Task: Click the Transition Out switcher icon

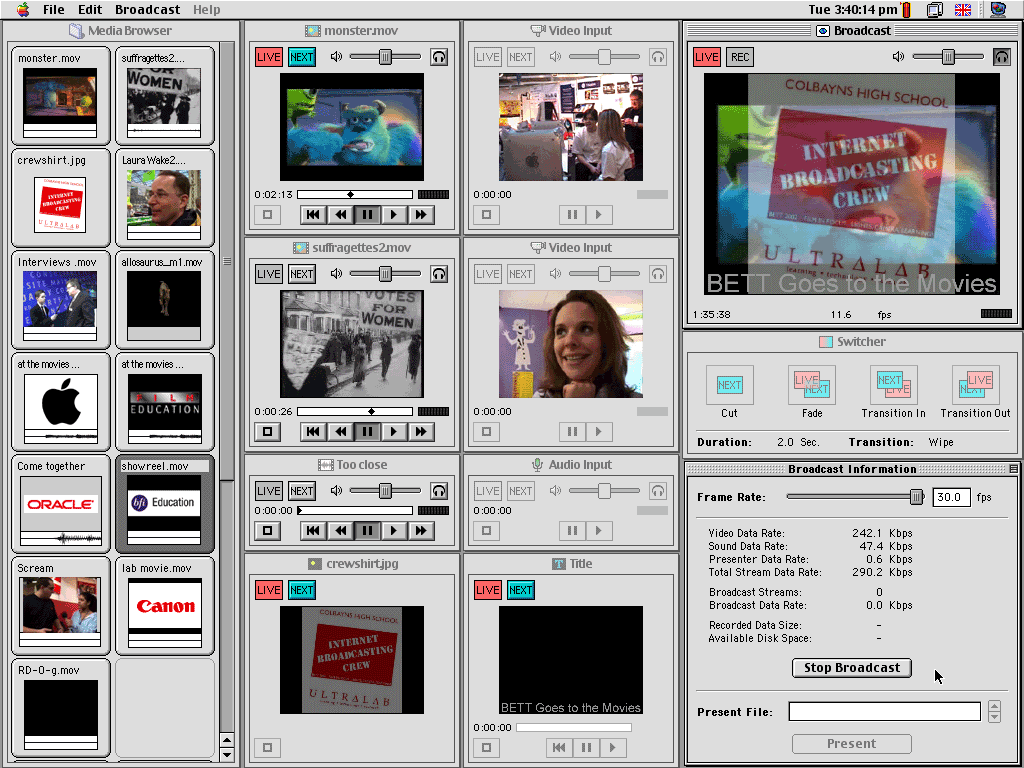Action: [x=976, y=385]
